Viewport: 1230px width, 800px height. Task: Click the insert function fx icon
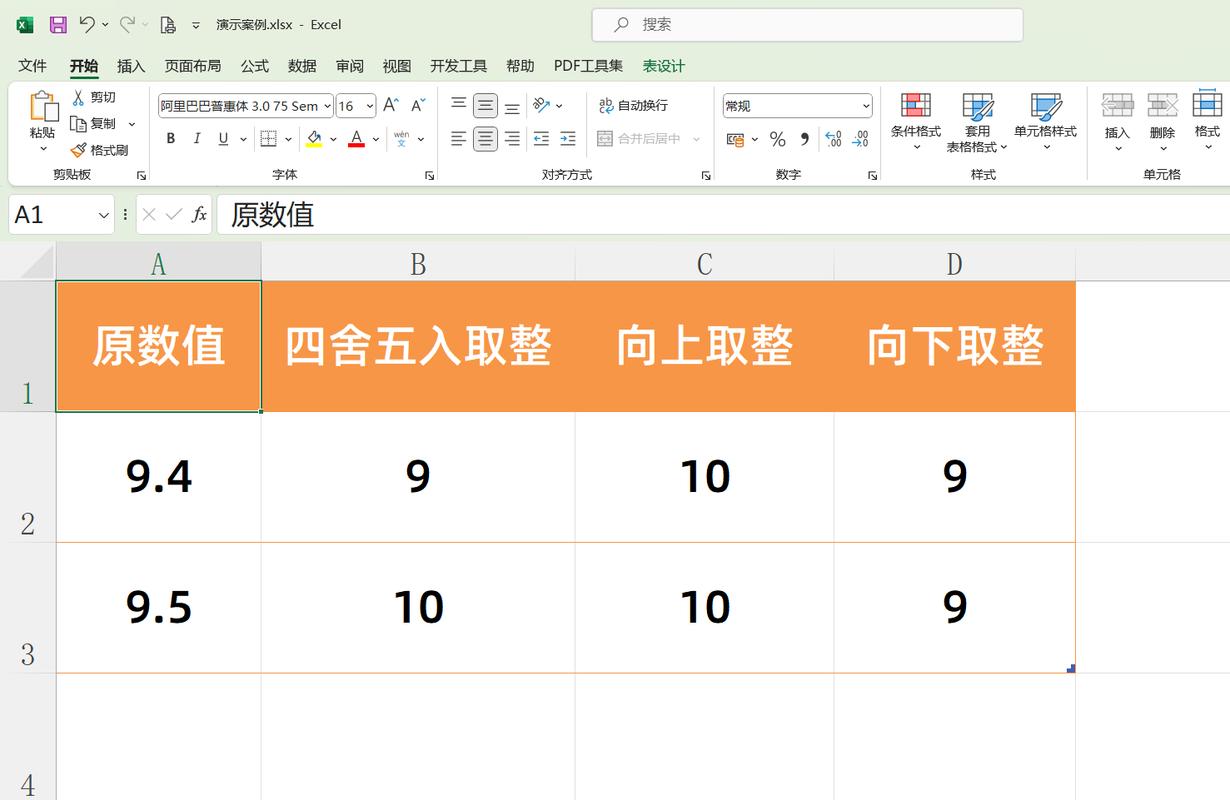[x=199, y=214]
